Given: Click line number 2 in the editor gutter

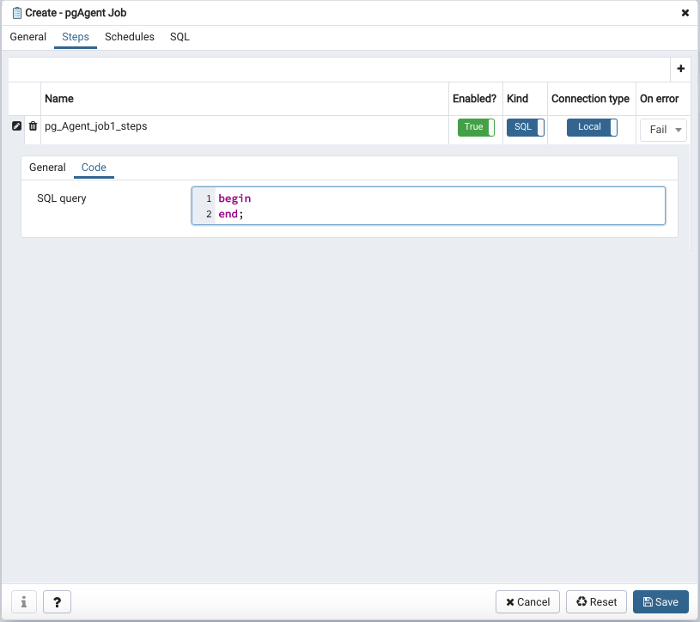Looking at the screenshot, I should point(208,214).
